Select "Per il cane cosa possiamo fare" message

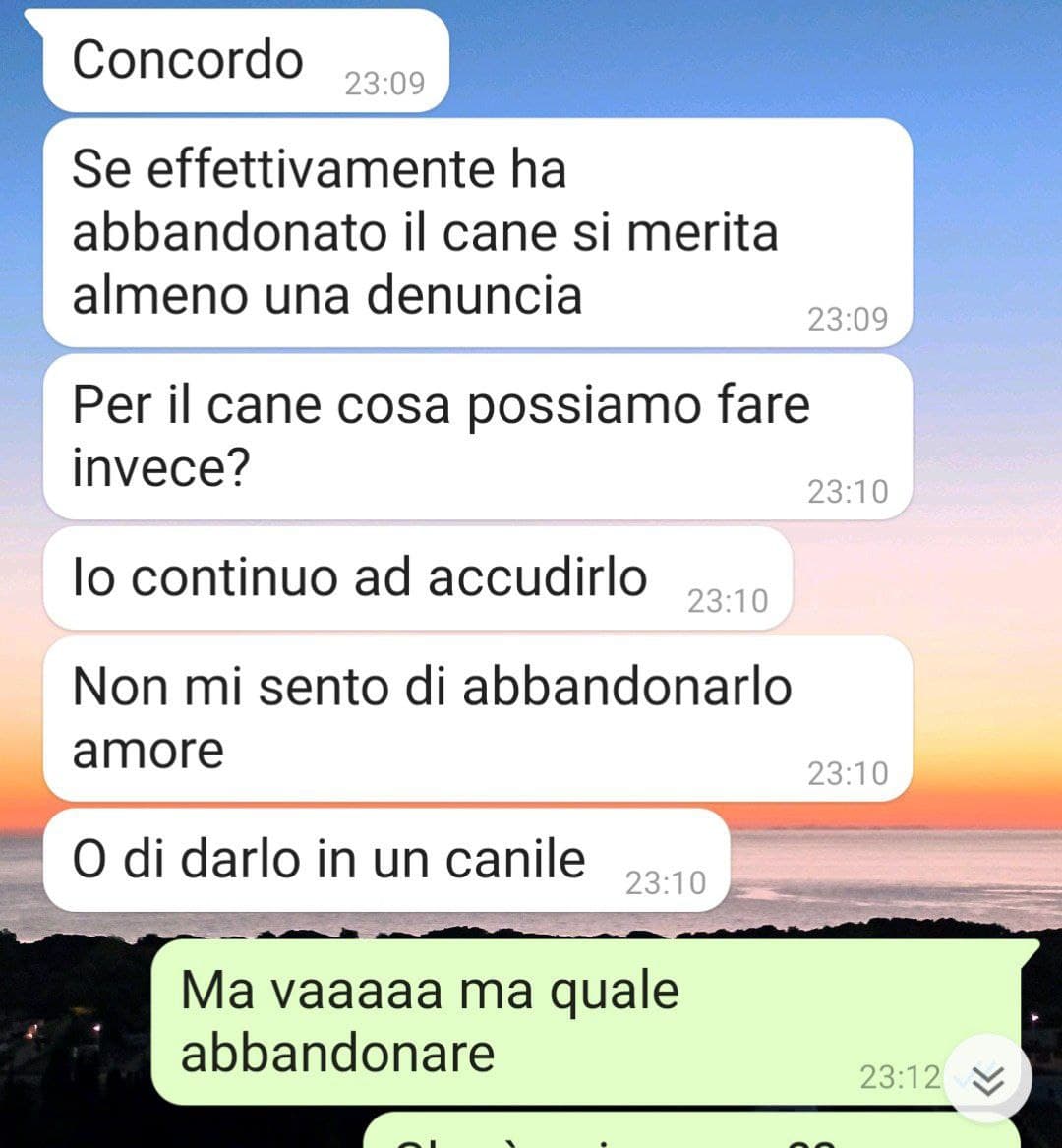coord(478,437)
